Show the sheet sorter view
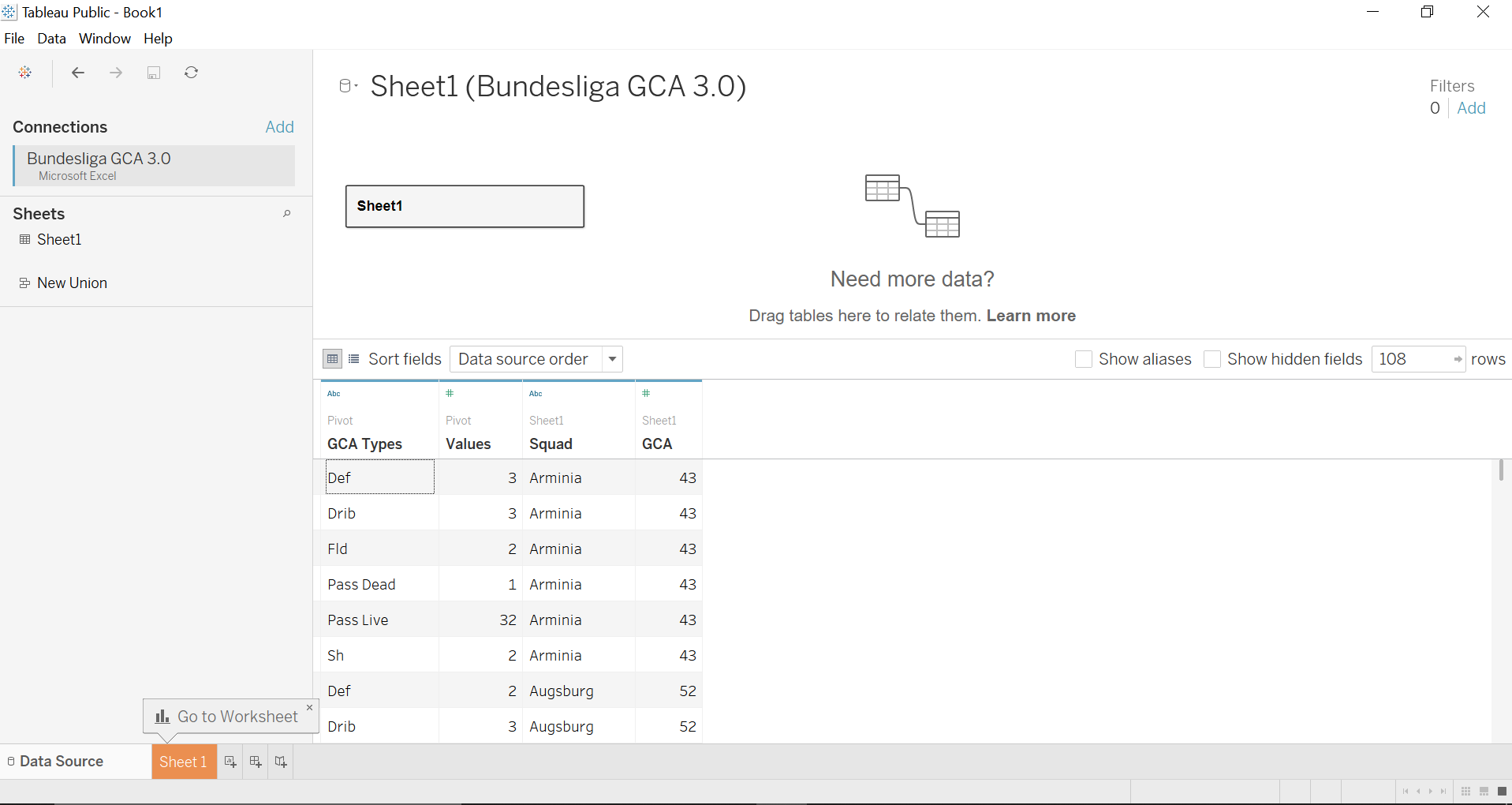This screenshot has width=1512, height=805. click(1465, 792)
